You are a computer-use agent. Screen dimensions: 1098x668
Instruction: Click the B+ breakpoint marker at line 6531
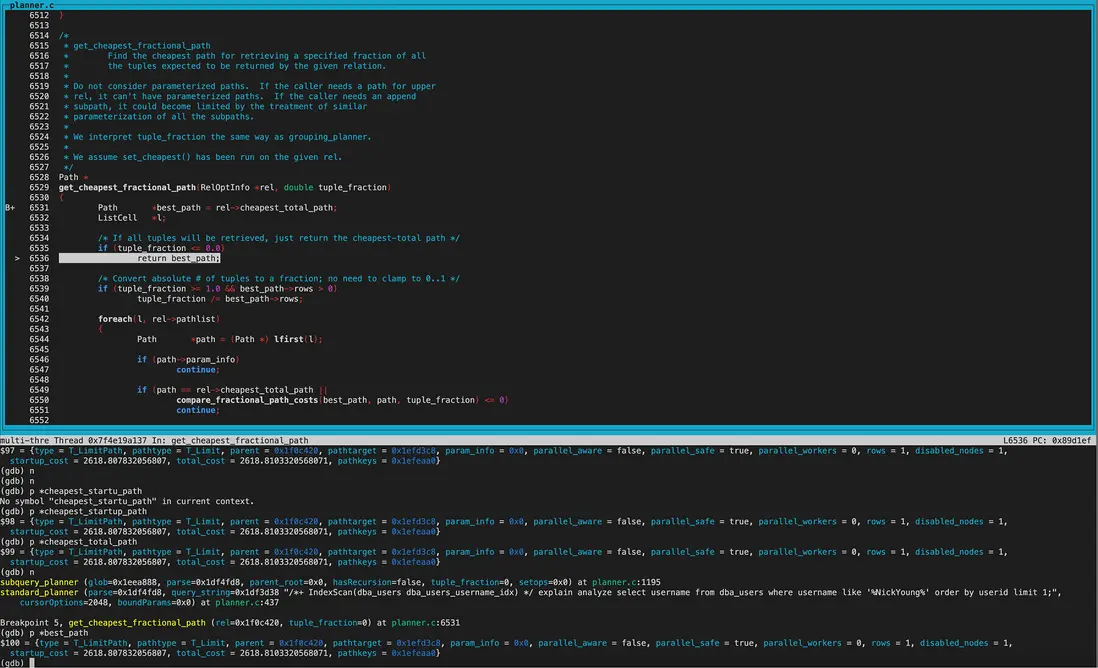click(x=10, y=207)
